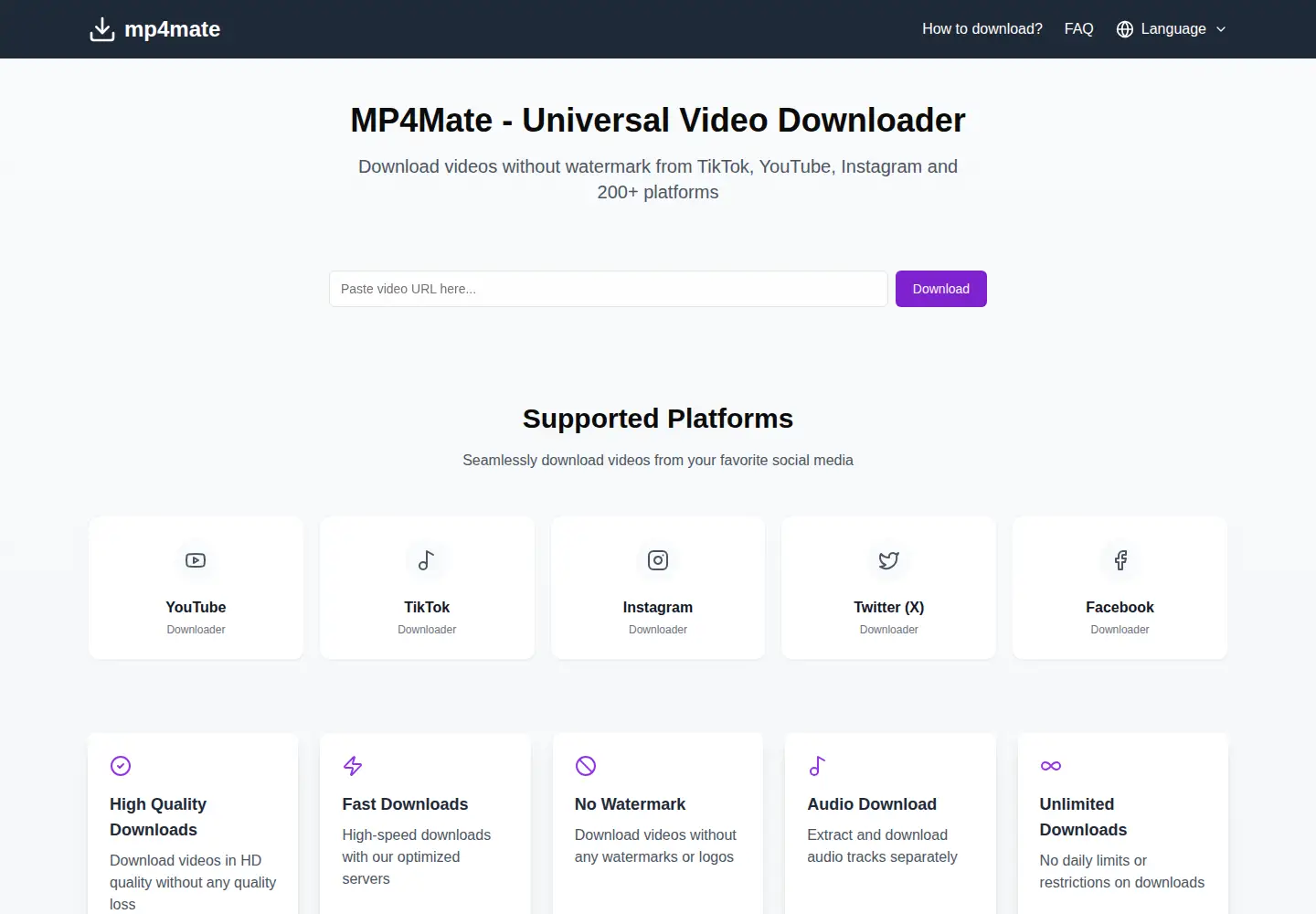1316x914 pixels.
Task: Click 'Download videos in HD quality' description
Action: [x=193, y=882]
